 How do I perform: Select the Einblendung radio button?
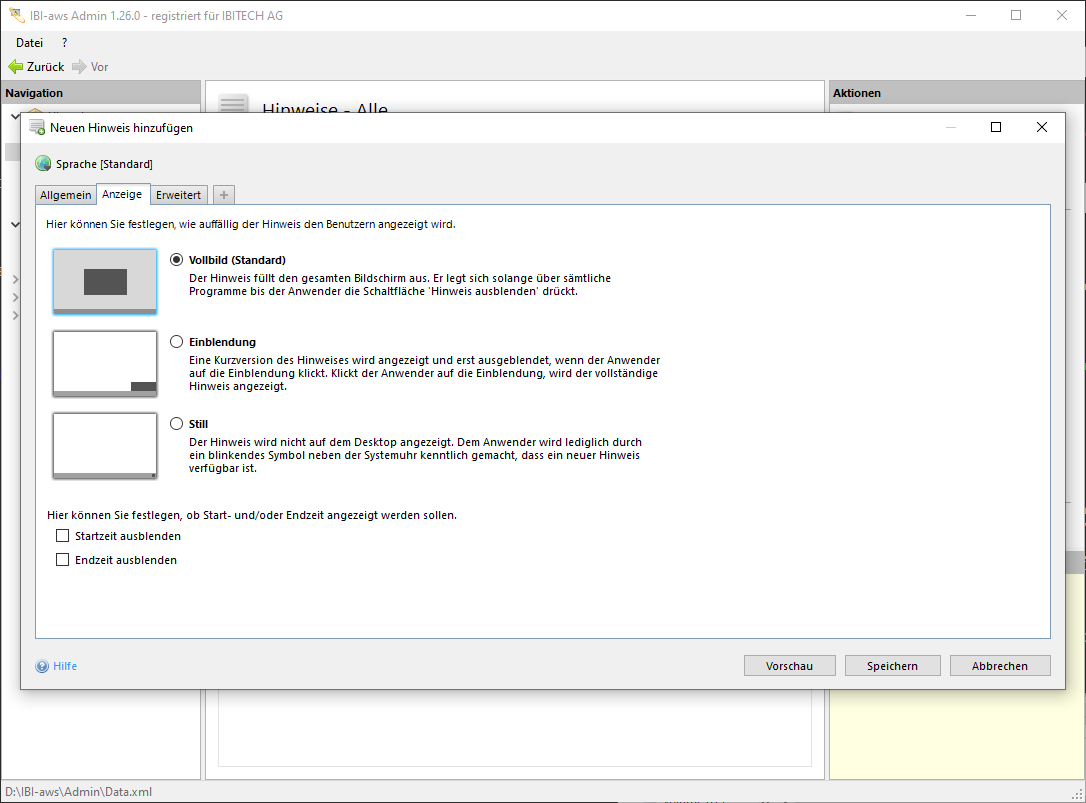pos(177,342)
